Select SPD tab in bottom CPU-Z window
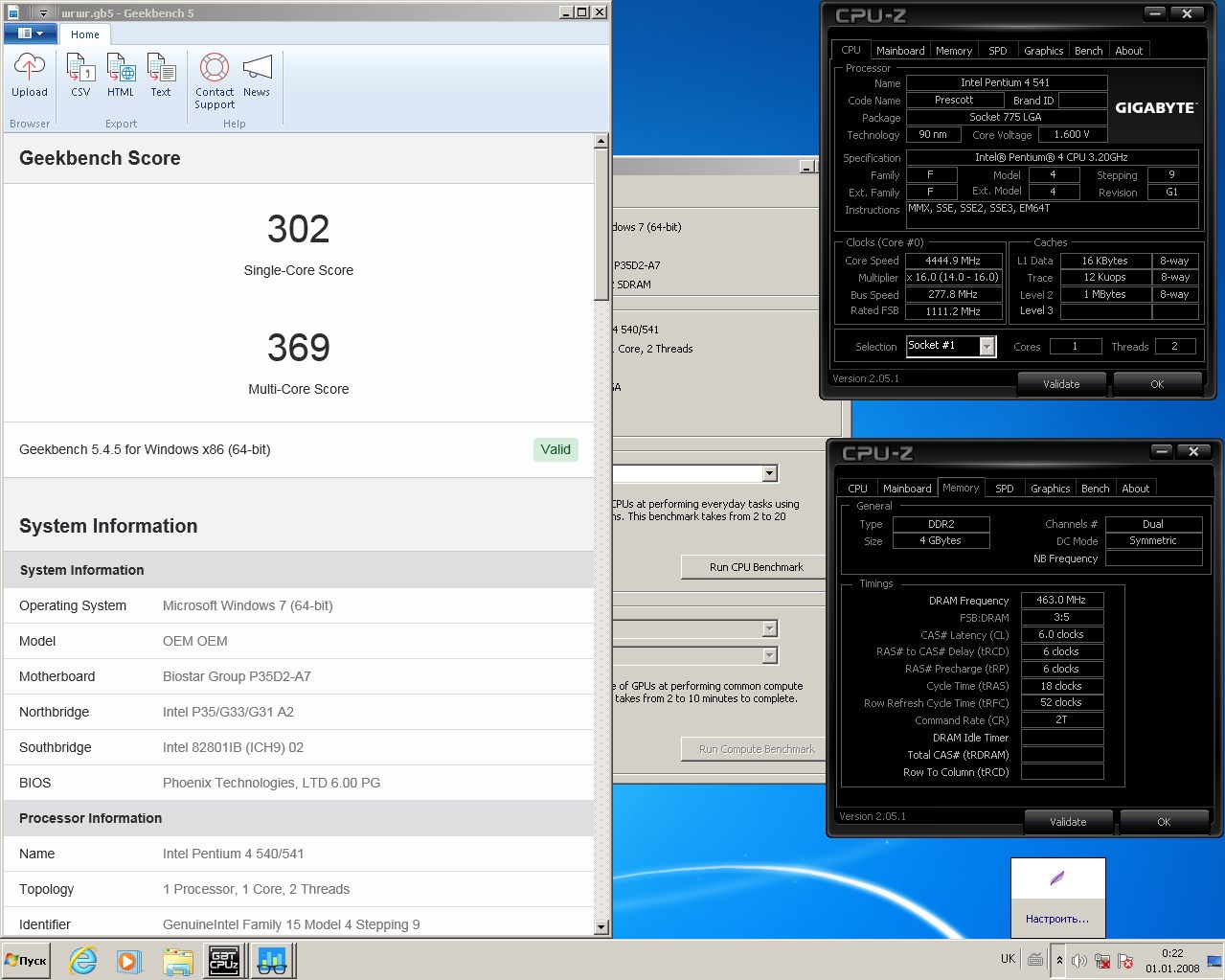This screenshot has width=1225, height=980. pyautogui.click(x=1005, y=489)
